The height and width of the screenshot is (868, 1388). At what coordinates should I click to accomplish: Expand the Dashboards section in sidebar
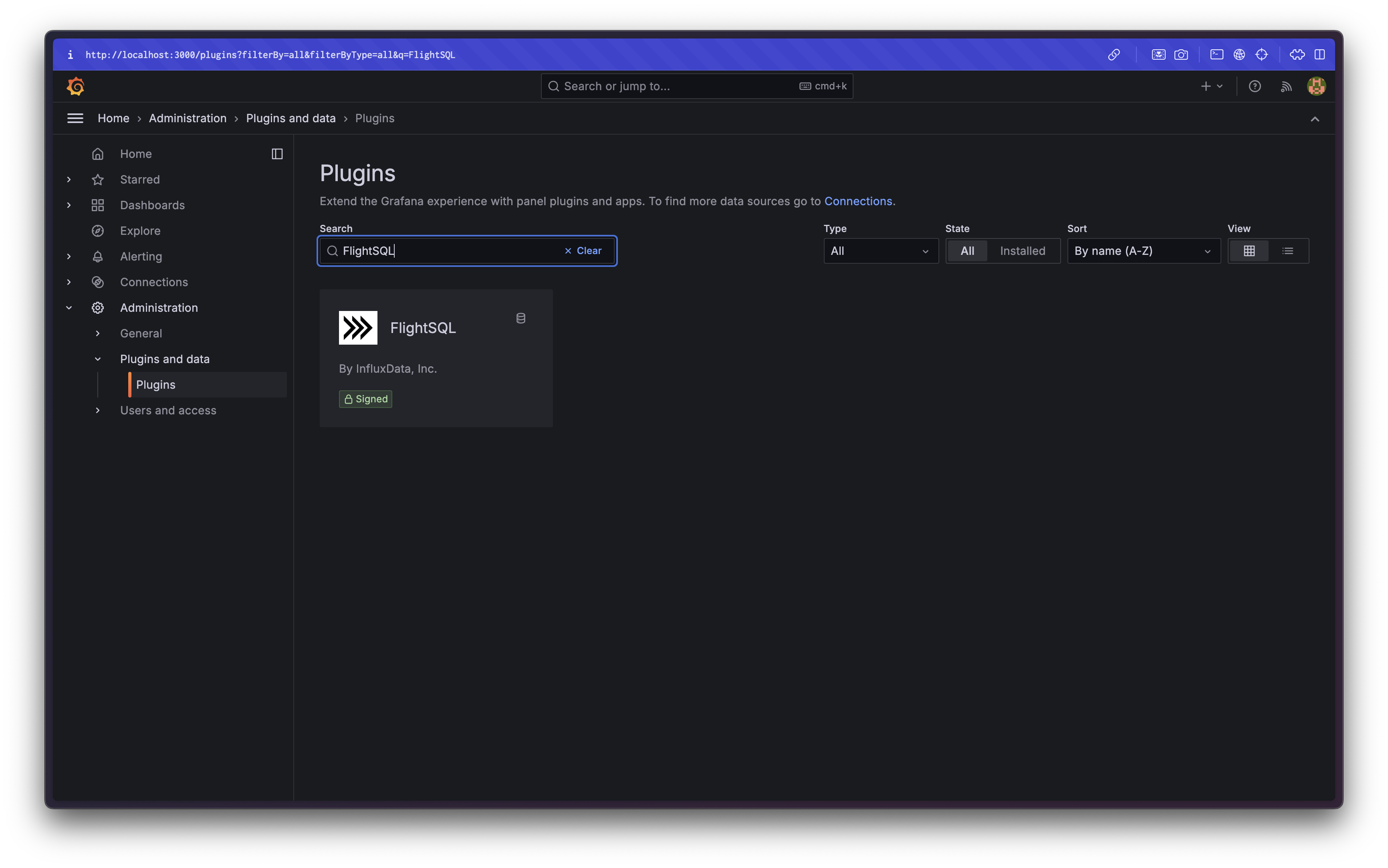tap(69, 205)
